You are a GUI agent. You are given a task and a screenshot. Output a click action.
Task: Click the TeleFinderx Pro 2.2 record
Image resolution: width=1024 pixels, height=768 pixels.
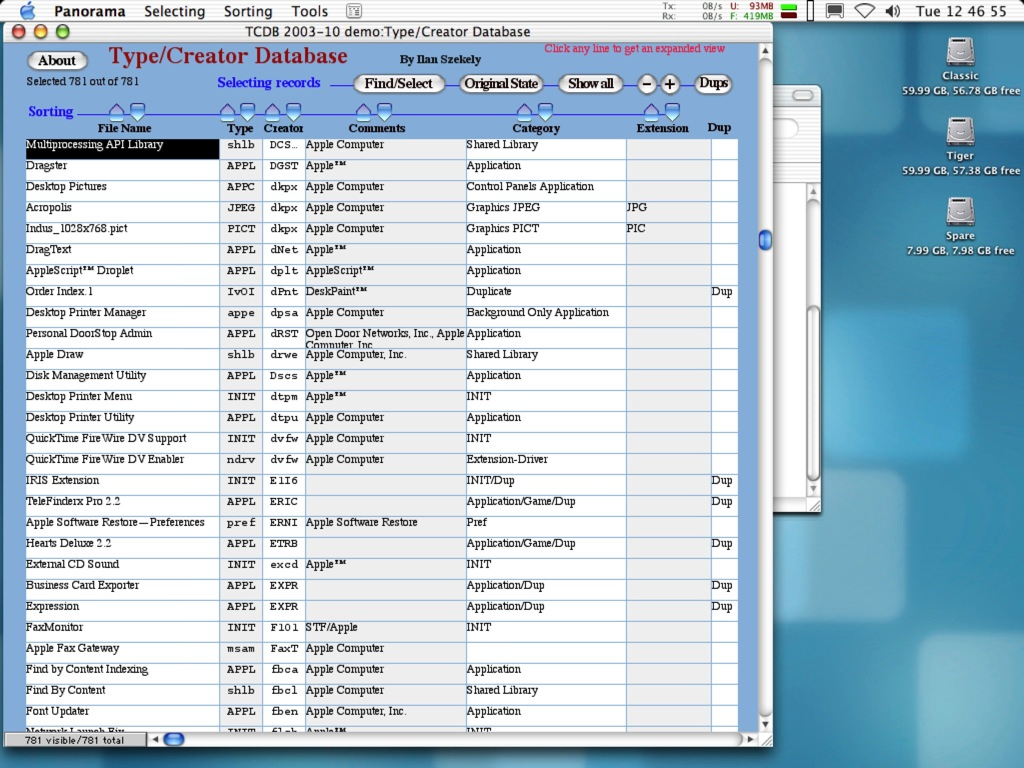[381, 504]
